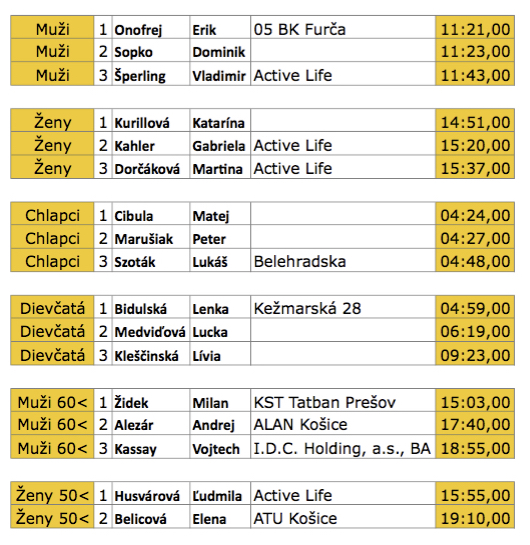Click the Medviďová surname cell

[151, 330]
